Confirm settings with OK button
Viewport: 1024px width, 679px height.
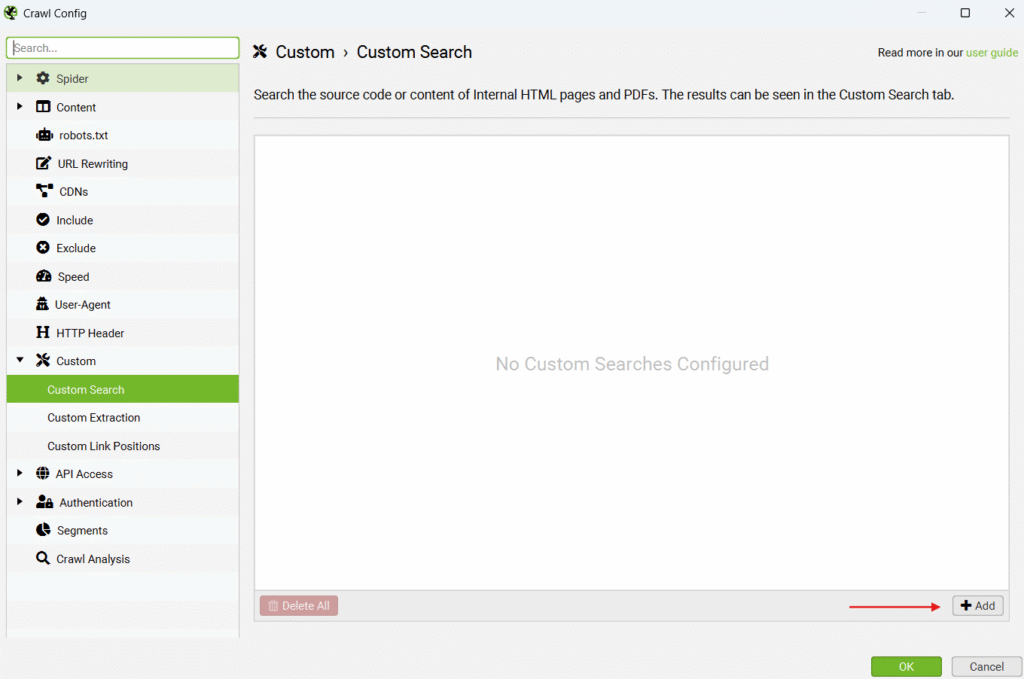click(x=905, y=666)
